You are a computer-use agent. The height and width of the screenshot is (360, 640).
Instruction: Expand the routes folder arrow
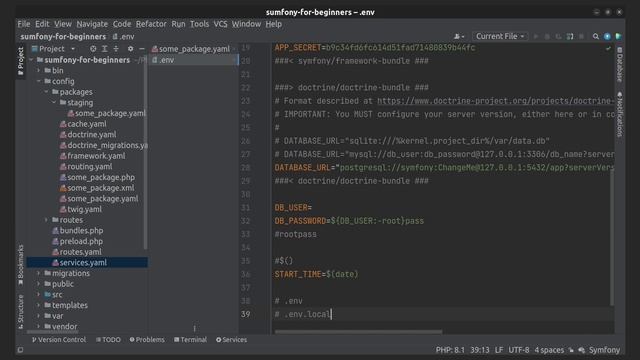pyautogui.click(x=46, y=220)
